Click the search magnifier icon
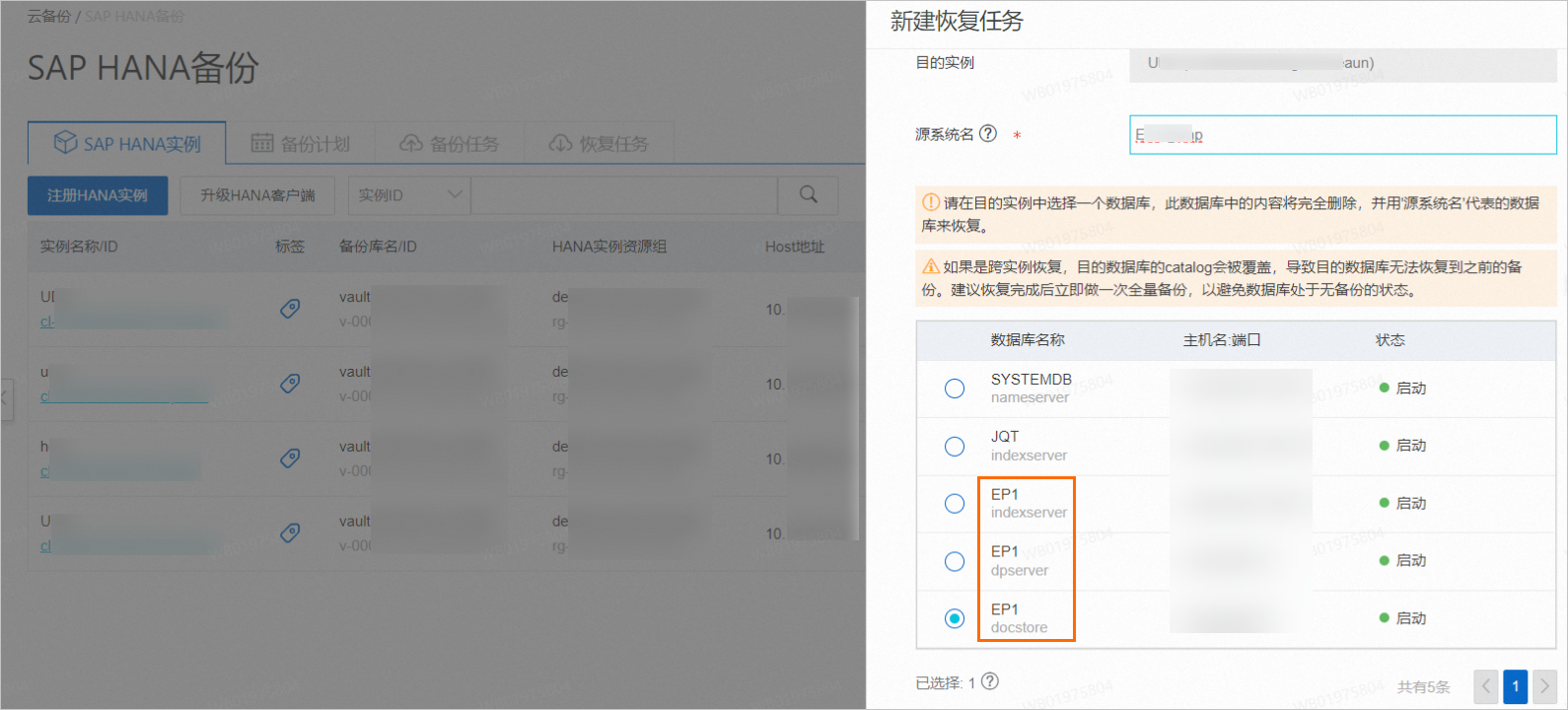The image size is (1568, 710). coord(809,195)
